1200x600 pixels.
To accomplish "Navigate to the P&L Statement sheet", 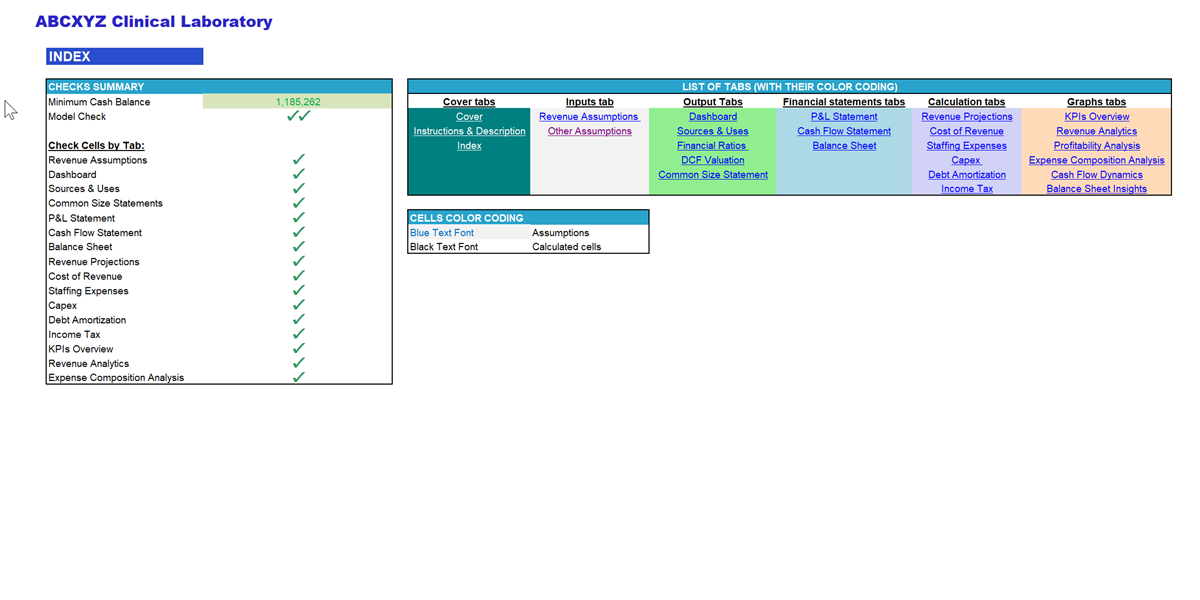I will coord(844,116).
